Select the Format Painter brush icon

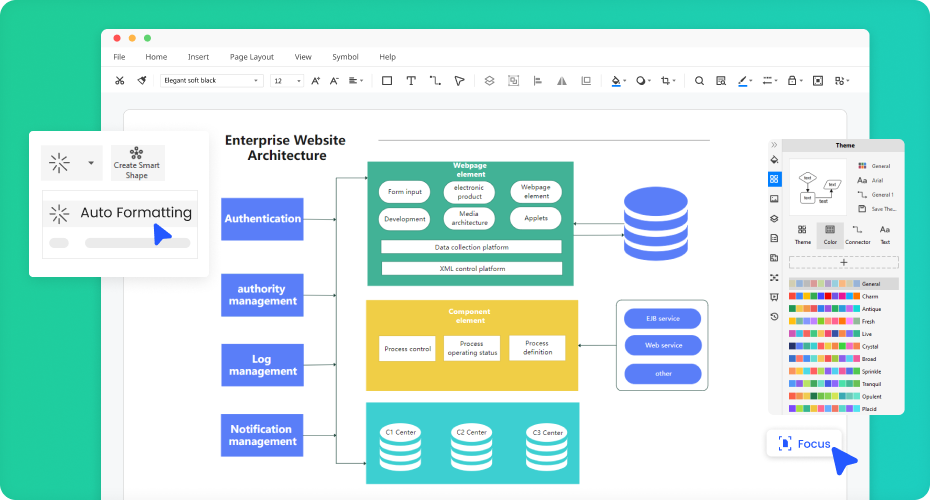pos(142,81)
